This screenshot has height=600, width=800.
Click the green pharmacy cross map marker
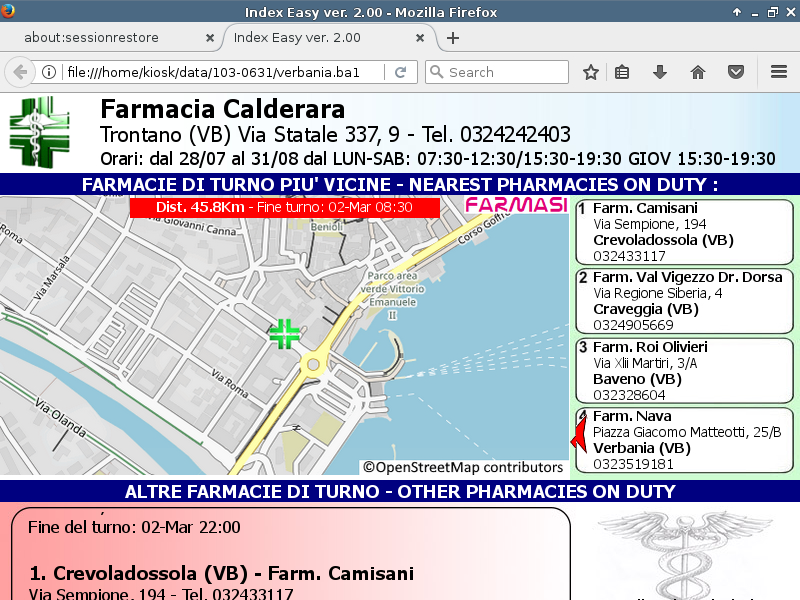pos(285,334)
